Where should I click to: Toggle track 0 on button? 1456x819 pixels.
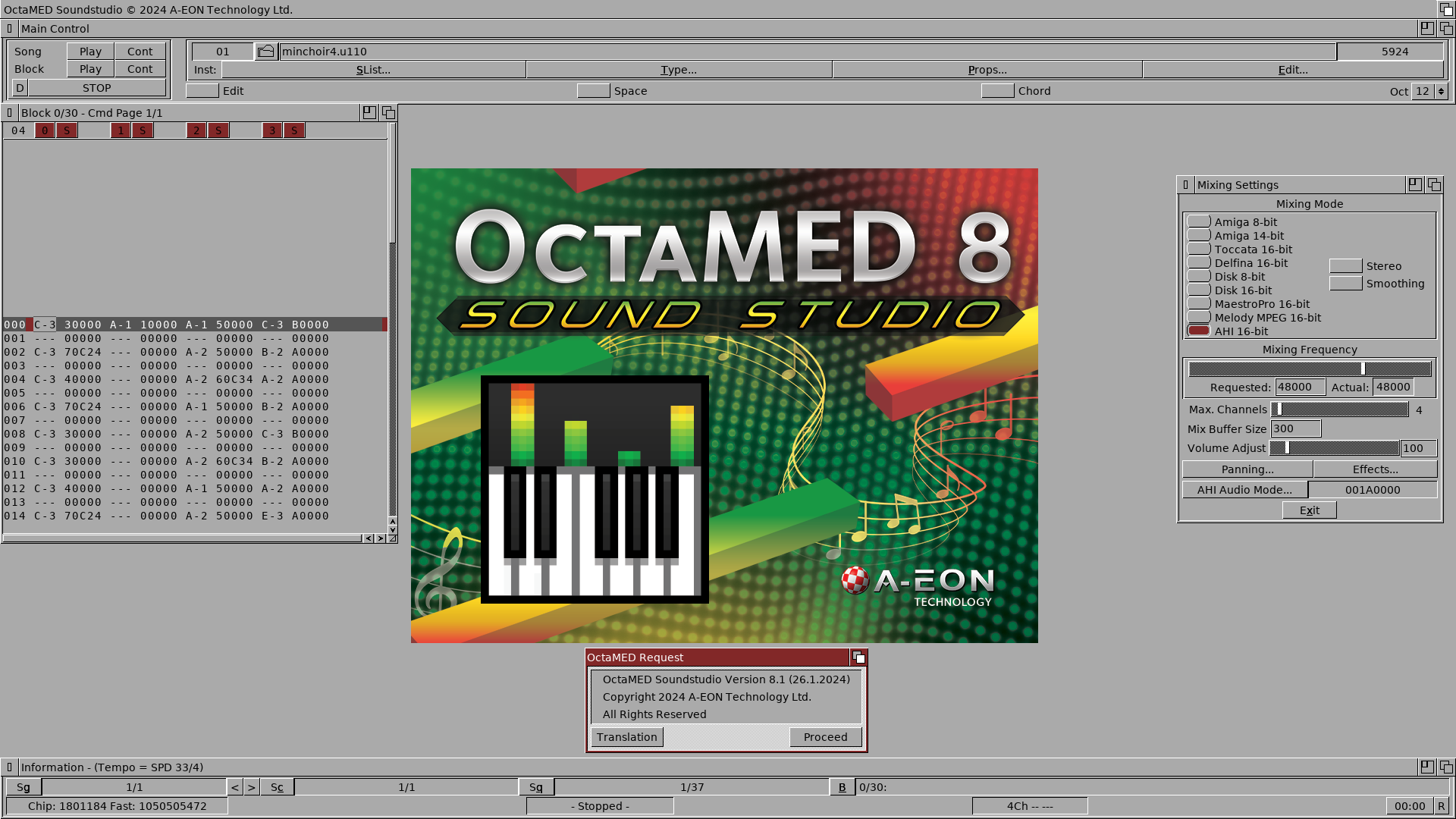[45, 130]
